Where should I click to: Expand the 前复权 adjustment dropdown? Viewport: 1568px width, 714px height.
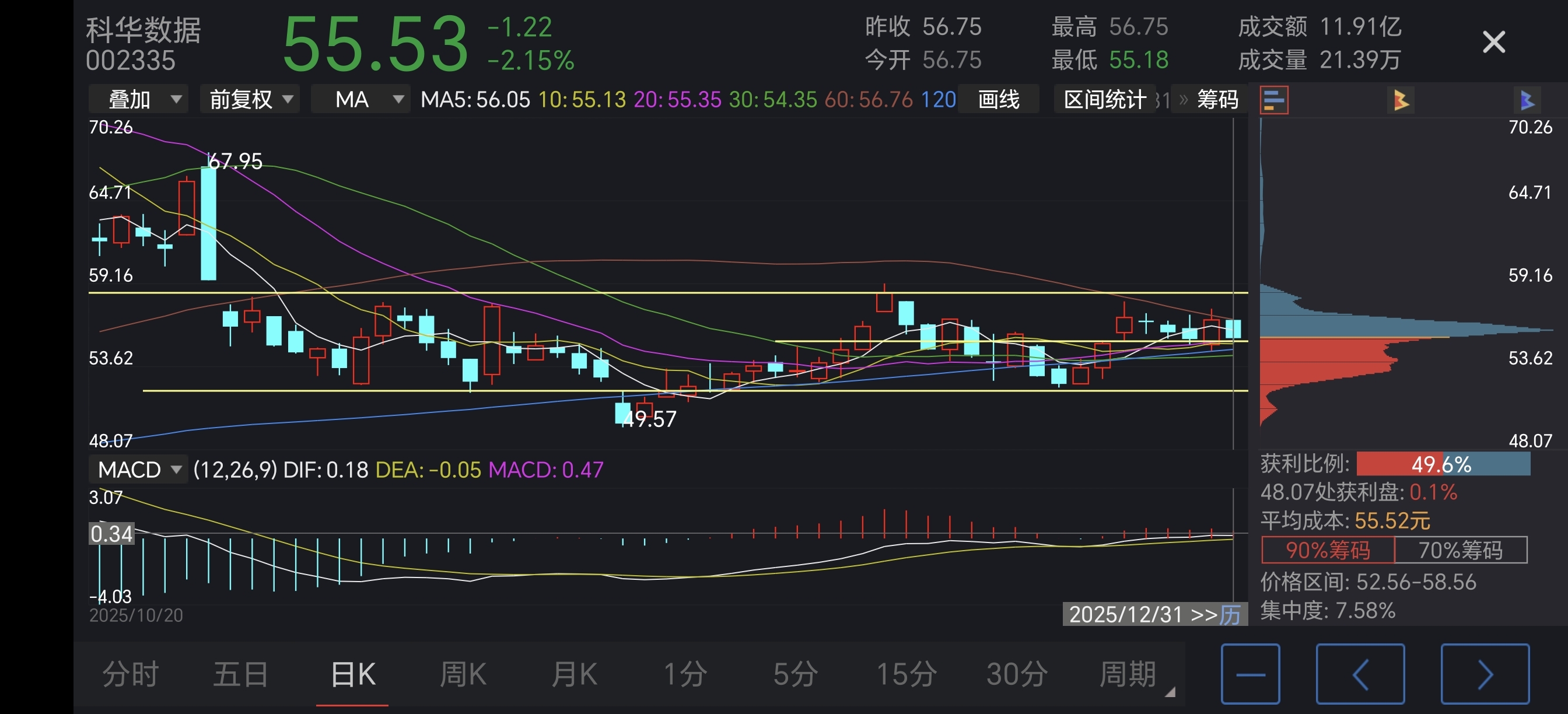pyautogui.click(x=250, y=100)
